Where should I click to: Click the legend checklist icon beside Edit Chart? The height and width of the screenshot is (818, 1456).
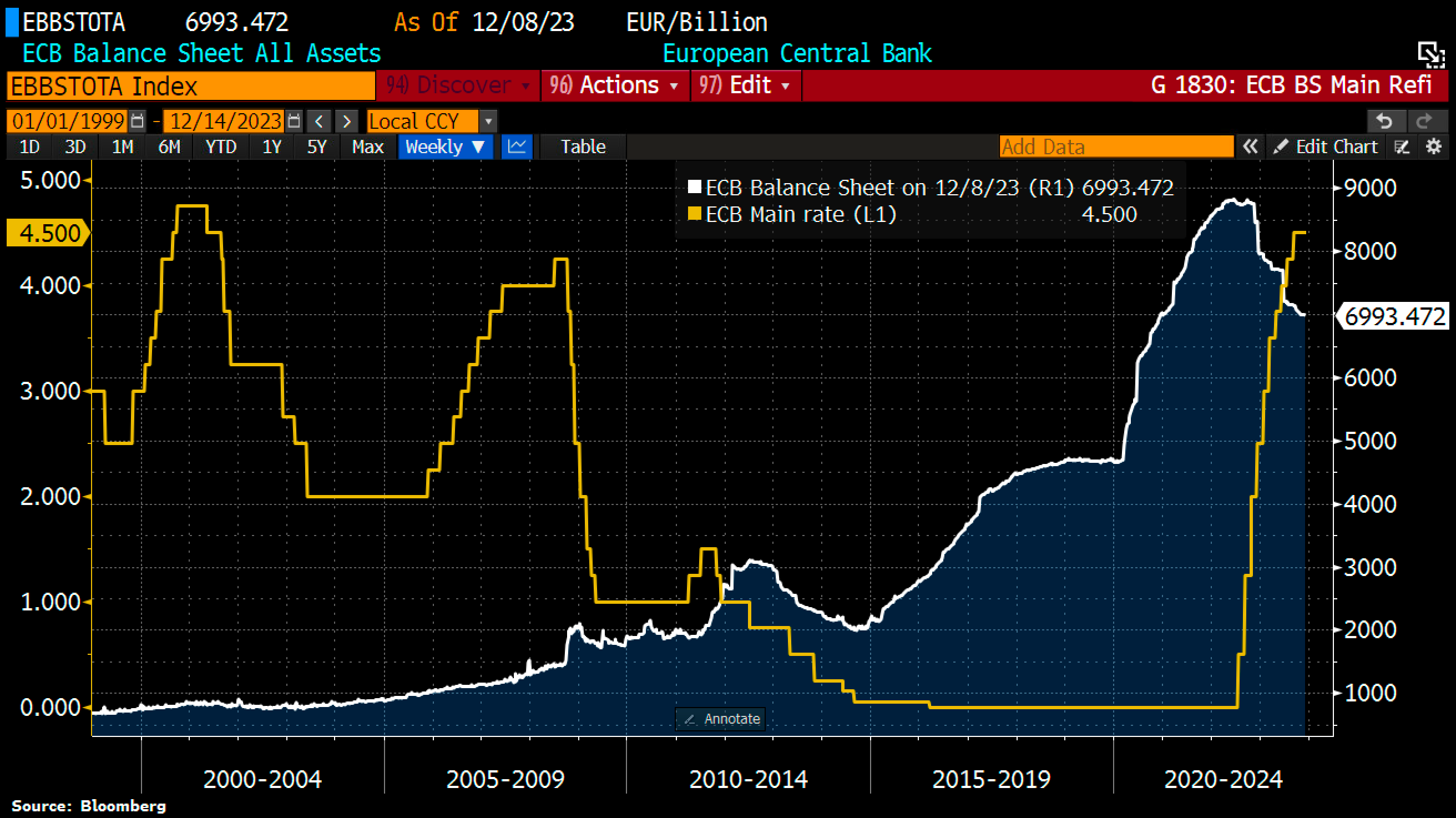coord(1402,147)
